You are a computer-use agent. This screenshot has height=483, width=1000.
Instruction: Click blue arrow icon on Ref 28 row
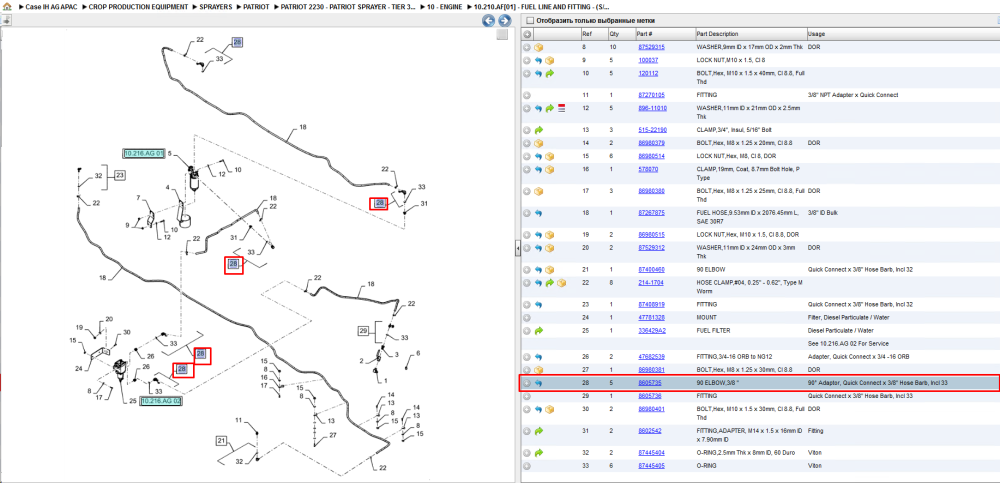pyautogui.click(x=538, y=383)
